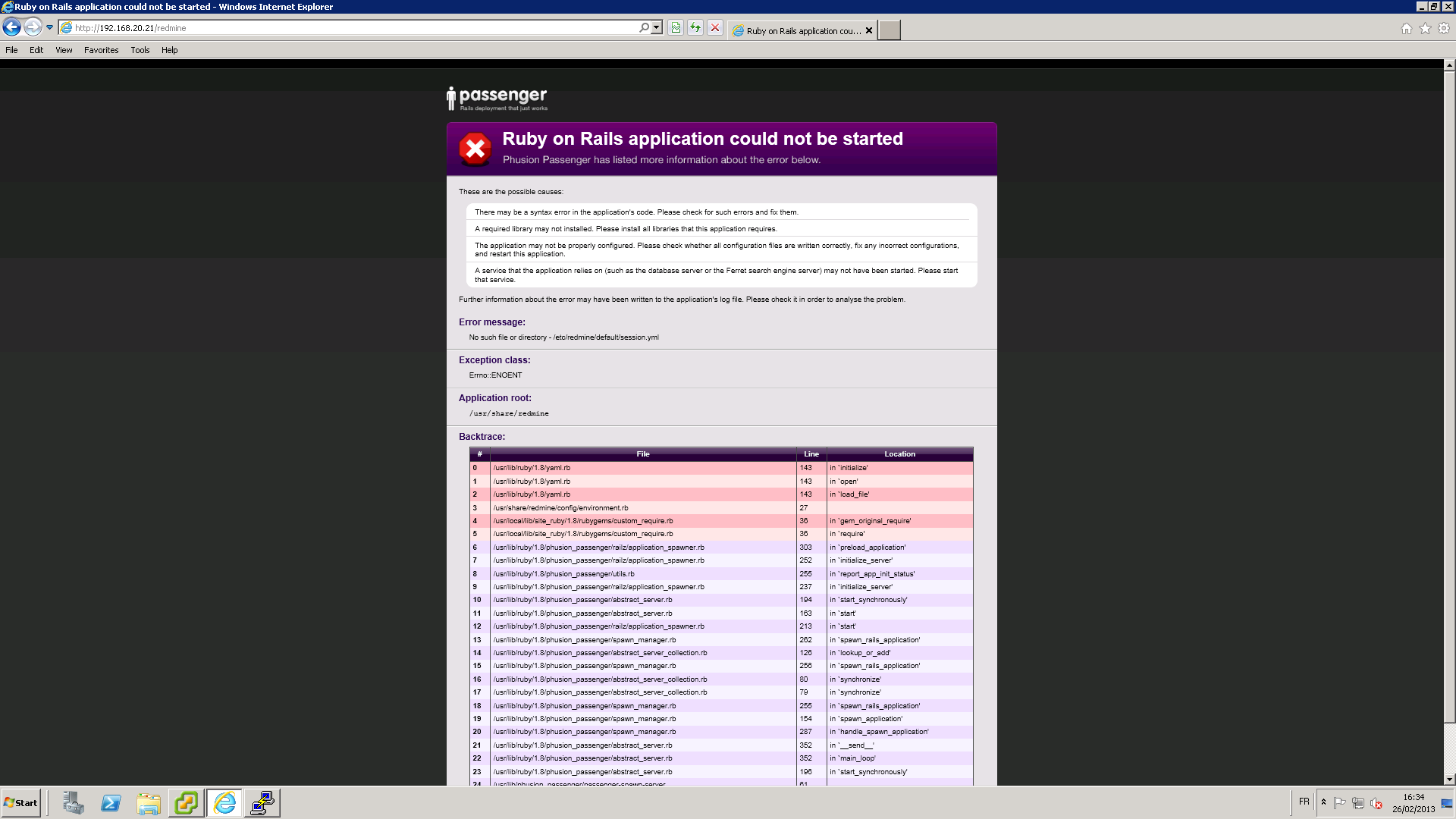Click the 'Line' column header in backtrace
Viewport: 1456px width, 819px height.
pyautogui.click(x=811, y=454)
